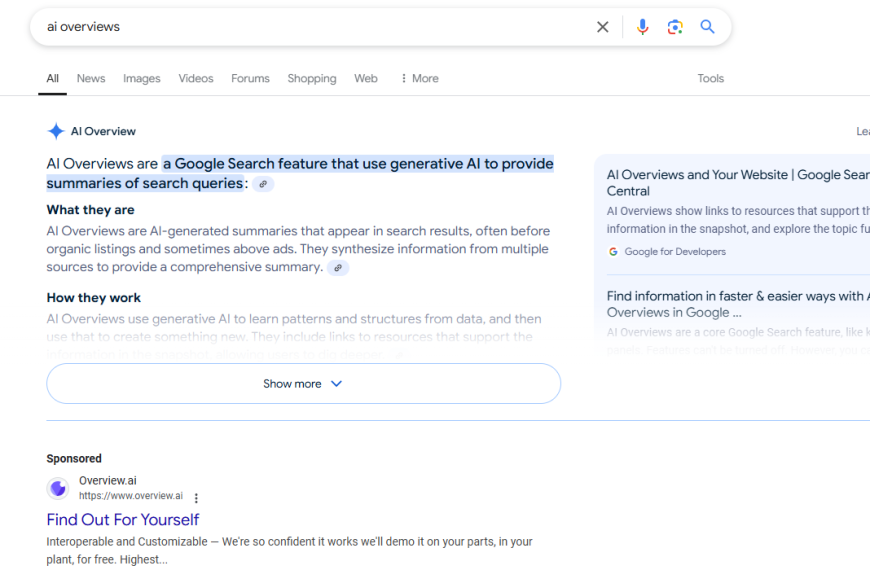Switch to the Web tab

point(366,78)
